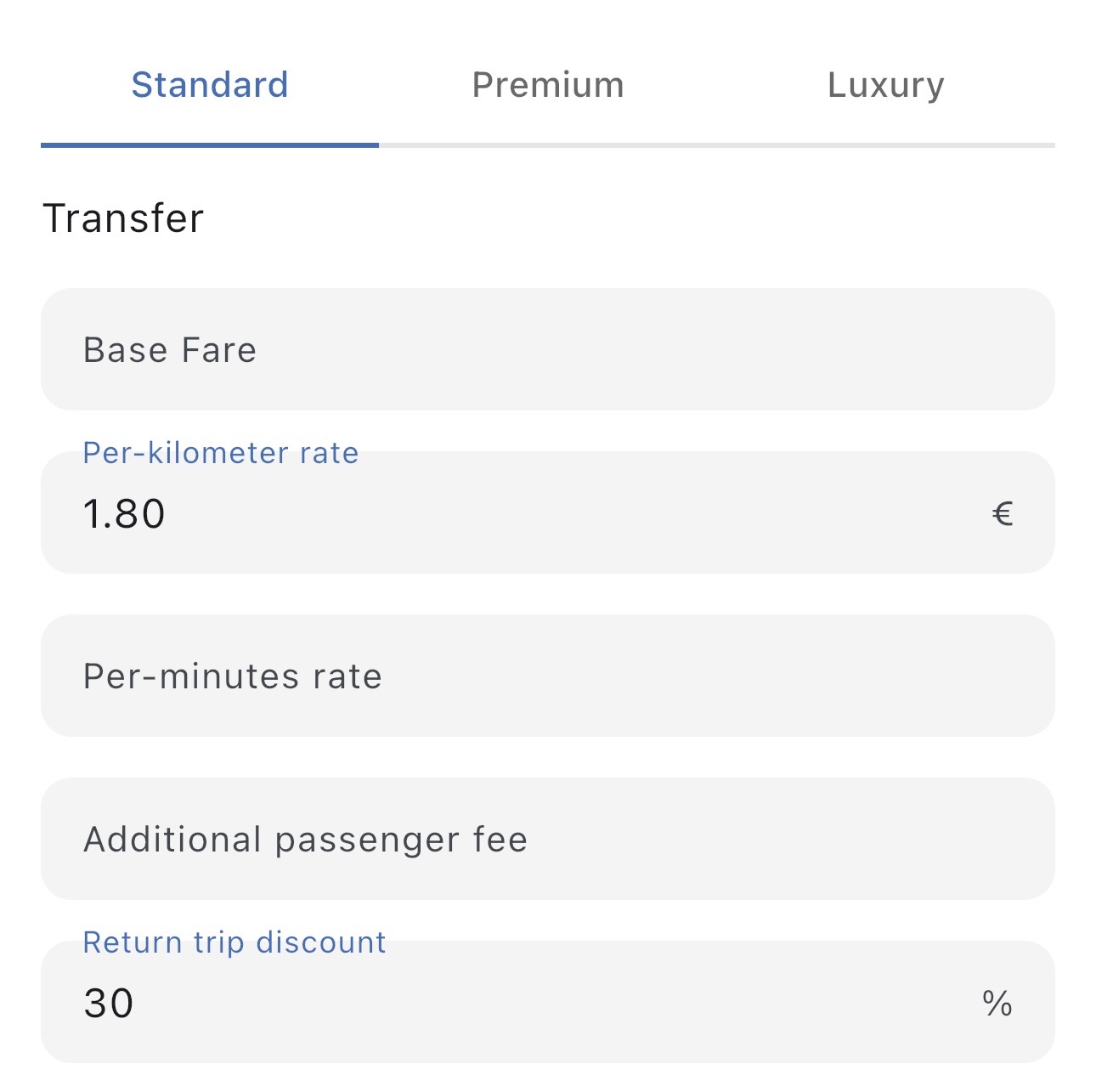Click inside the Base Fare field
Image resolution: width=1096 pixels, height=1092 pixels.
(x=548, y=348)
